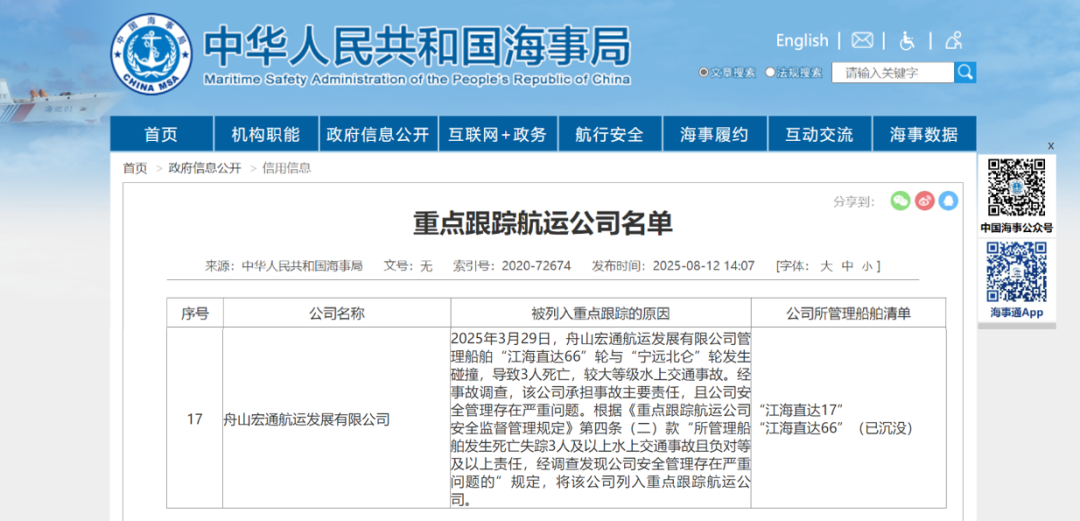This screenshot has height=521, width=1080.
Task: Click the China MSA anchor logo
Action: coord(153,51)
